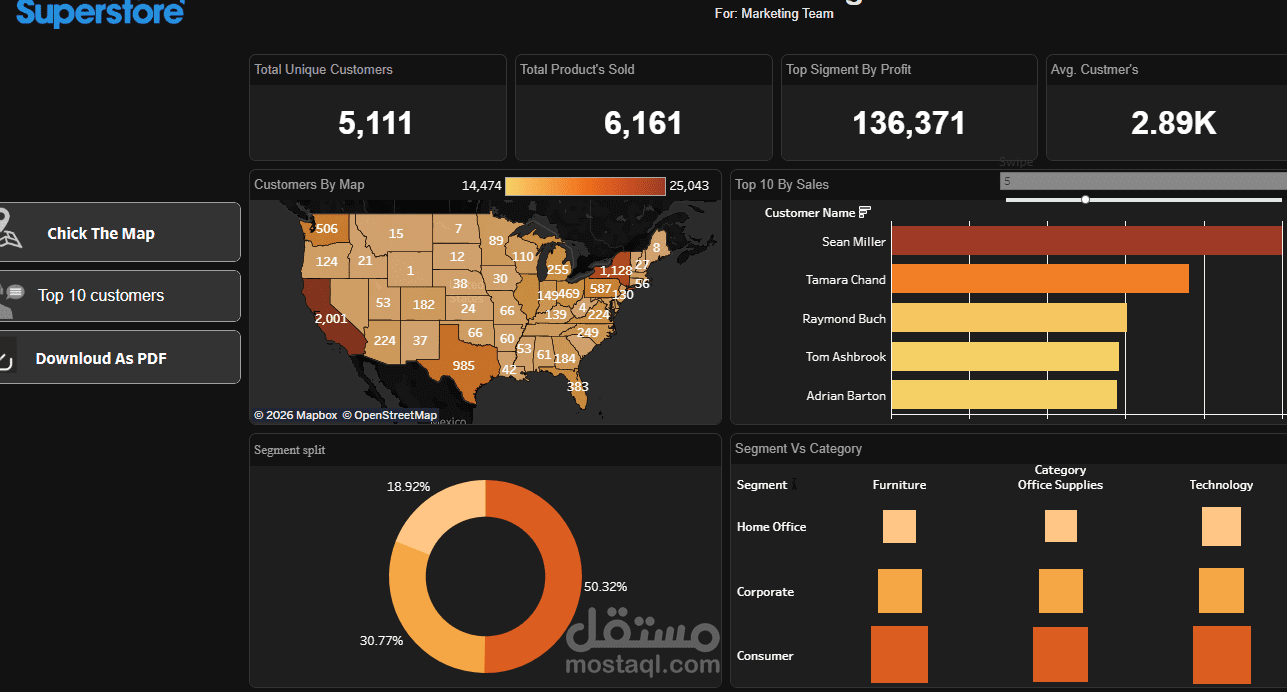Click the Consumer segment row label

(x=765, y=655)
